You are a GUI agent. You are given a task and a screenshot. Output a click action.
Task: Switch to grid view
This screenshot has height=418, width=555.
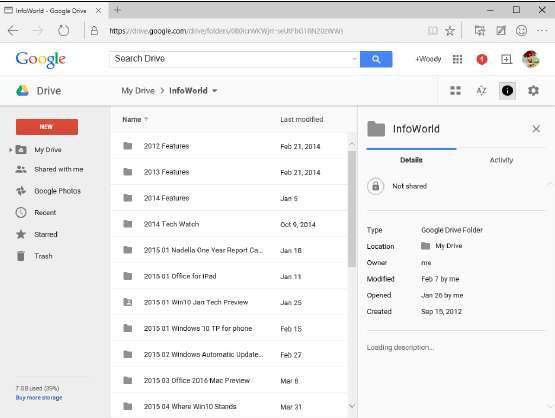point(456,91)
